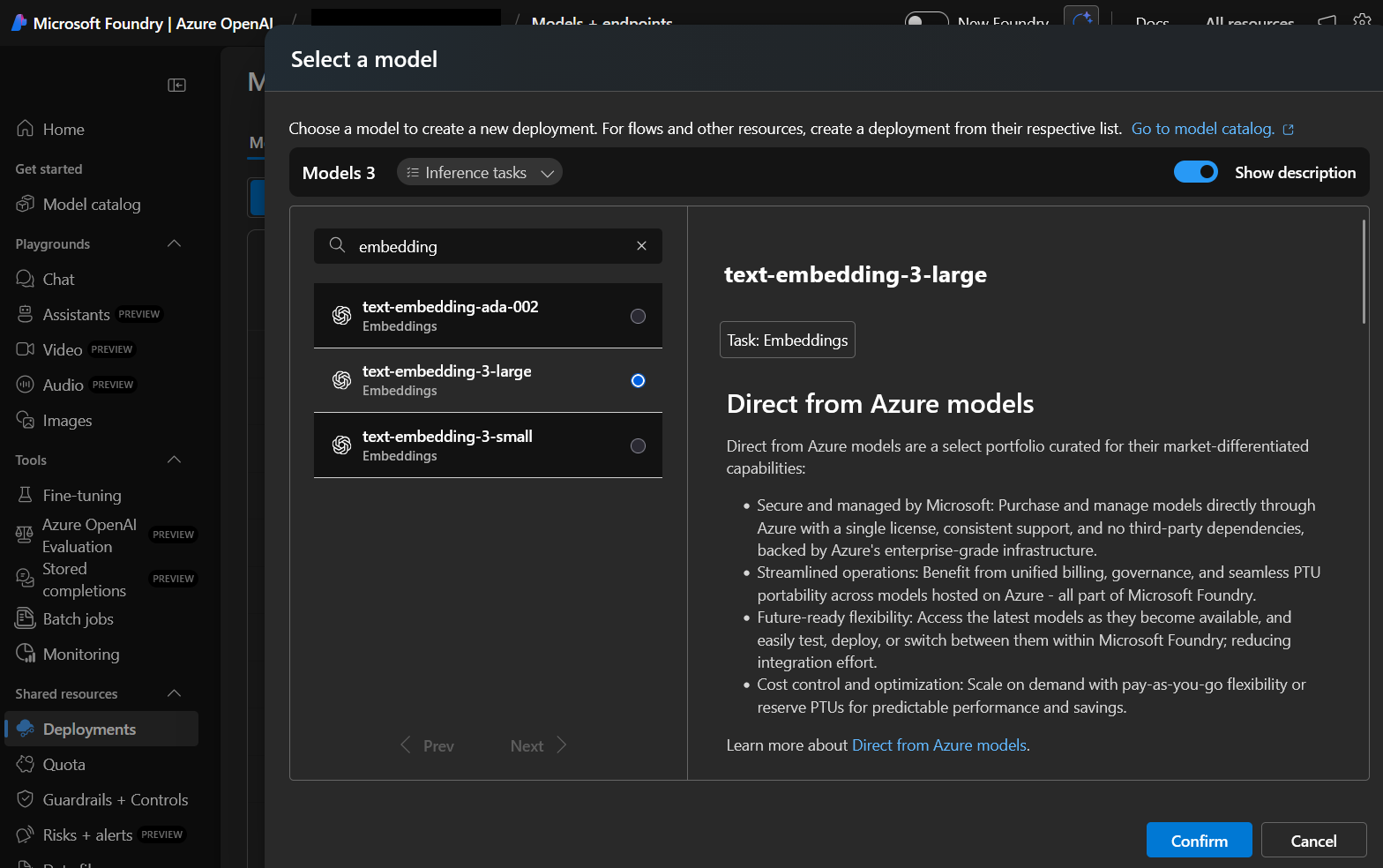Collapse the Shared resources section
Viewport: 1383px width, 868px height.
click(x=174, y=693)
